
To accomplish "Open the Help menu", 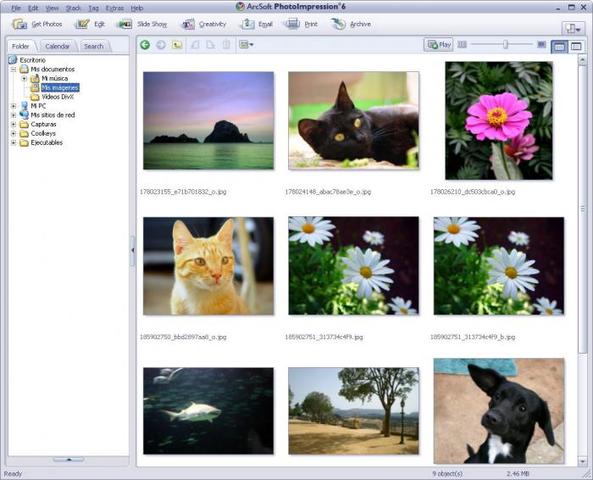I will click(x=137, y=8).
